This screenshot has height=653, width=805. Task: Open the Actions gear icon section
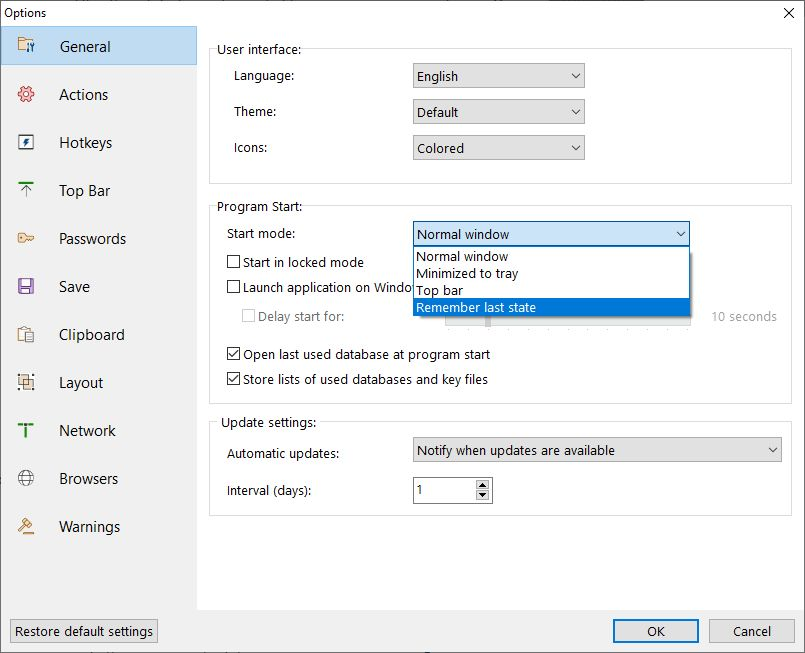pyautogui.click(x=26, y=94)
